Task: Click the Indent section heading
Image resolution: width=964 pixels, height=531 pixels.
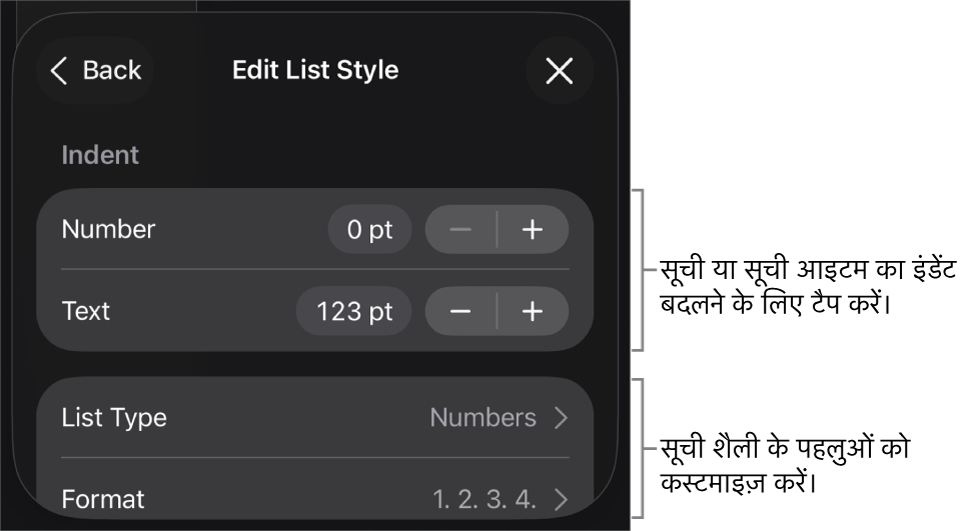Action: 100,155
